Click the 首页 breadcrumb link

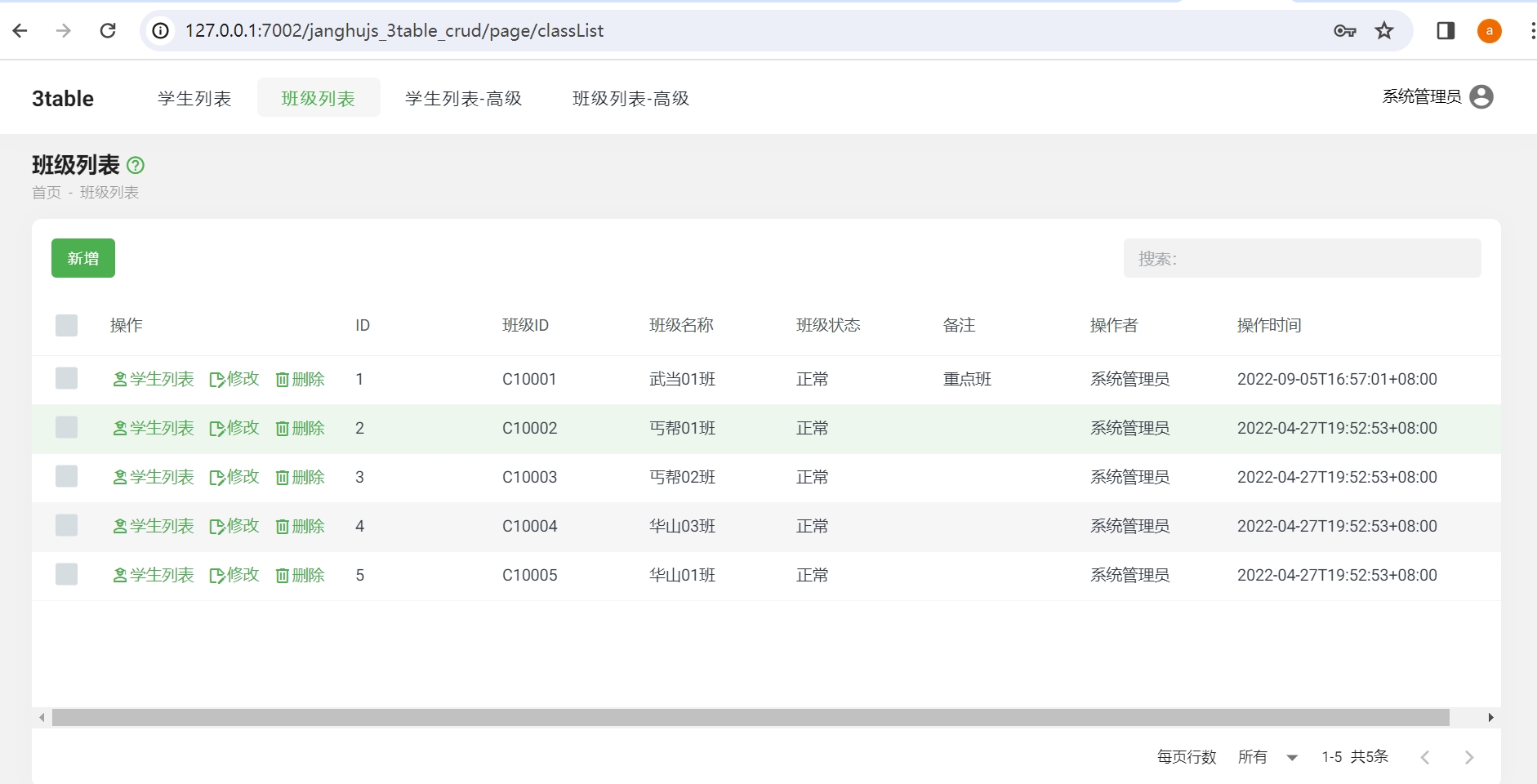47,193
